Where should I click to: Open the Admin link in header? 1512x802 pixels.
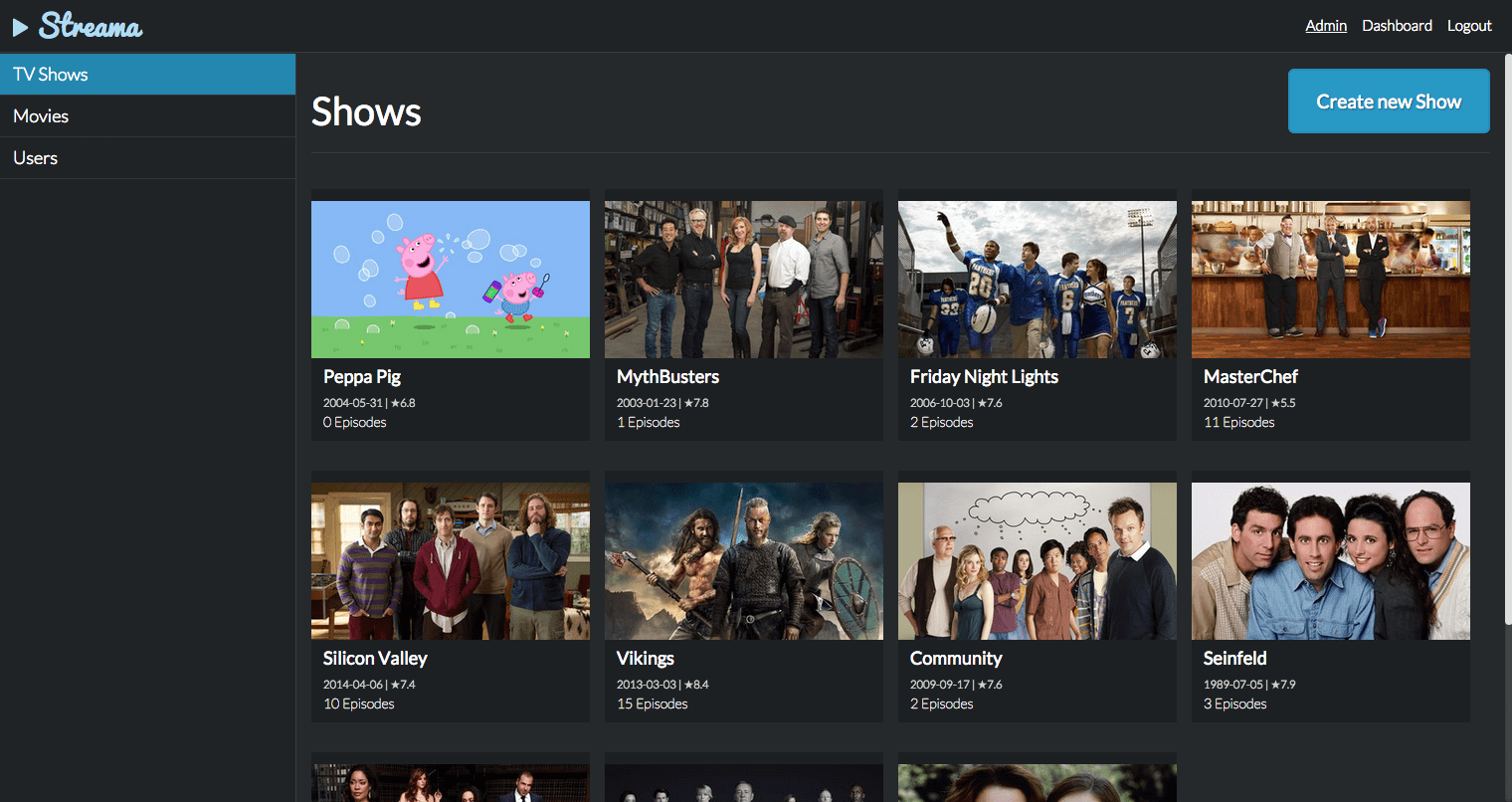[1326, 26]
